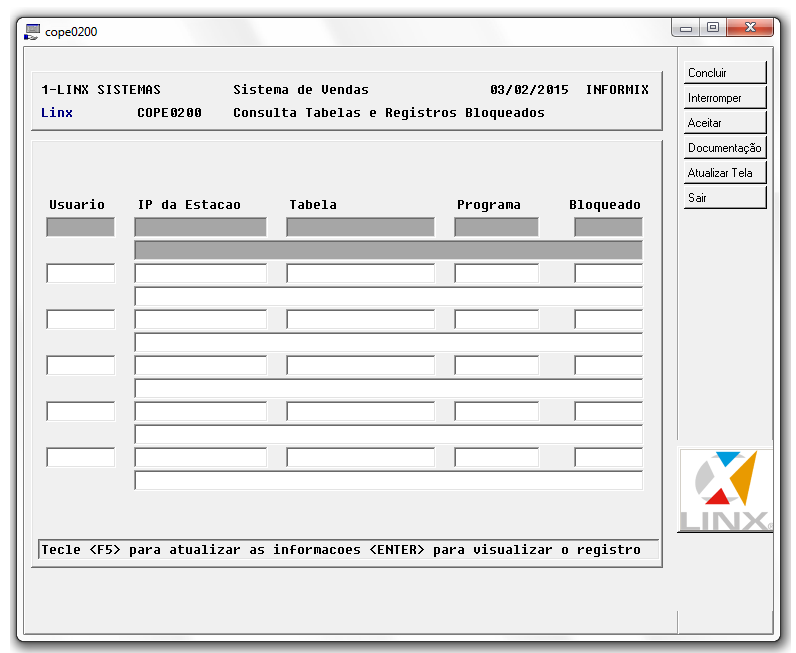Open Documentação from the side panel
Screen dimensions: 796x653
coord(724,147)
